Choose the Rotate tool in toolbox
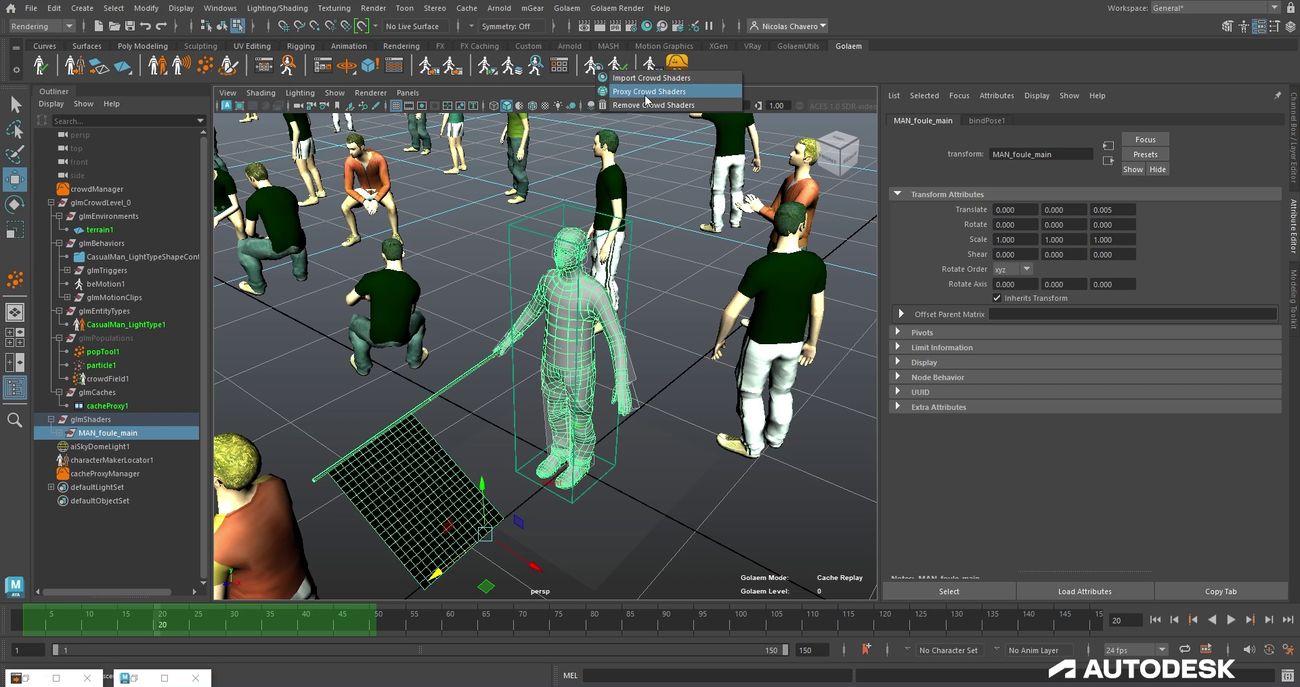The image size is (1300, 687). click(x=15, y=205)
